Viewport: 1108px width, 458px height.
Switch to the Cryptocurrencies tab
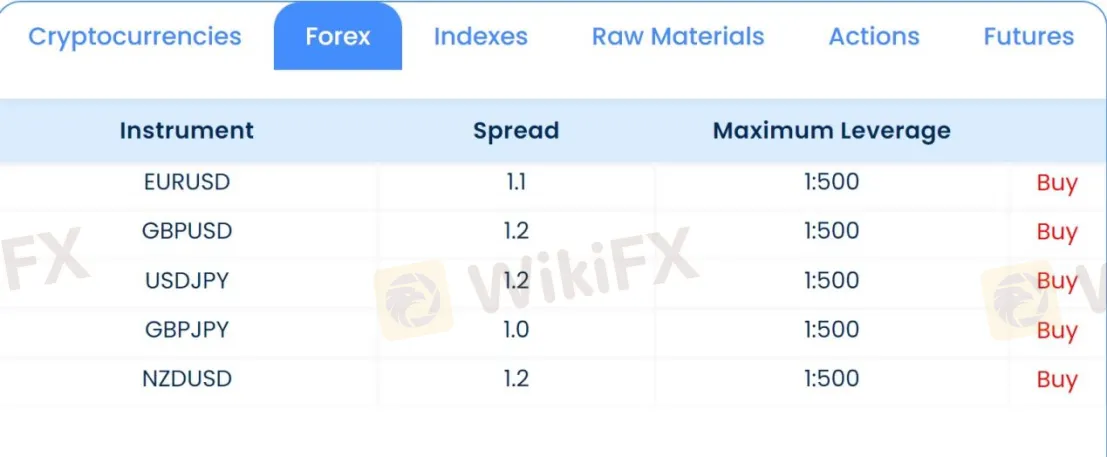point(134,36)
